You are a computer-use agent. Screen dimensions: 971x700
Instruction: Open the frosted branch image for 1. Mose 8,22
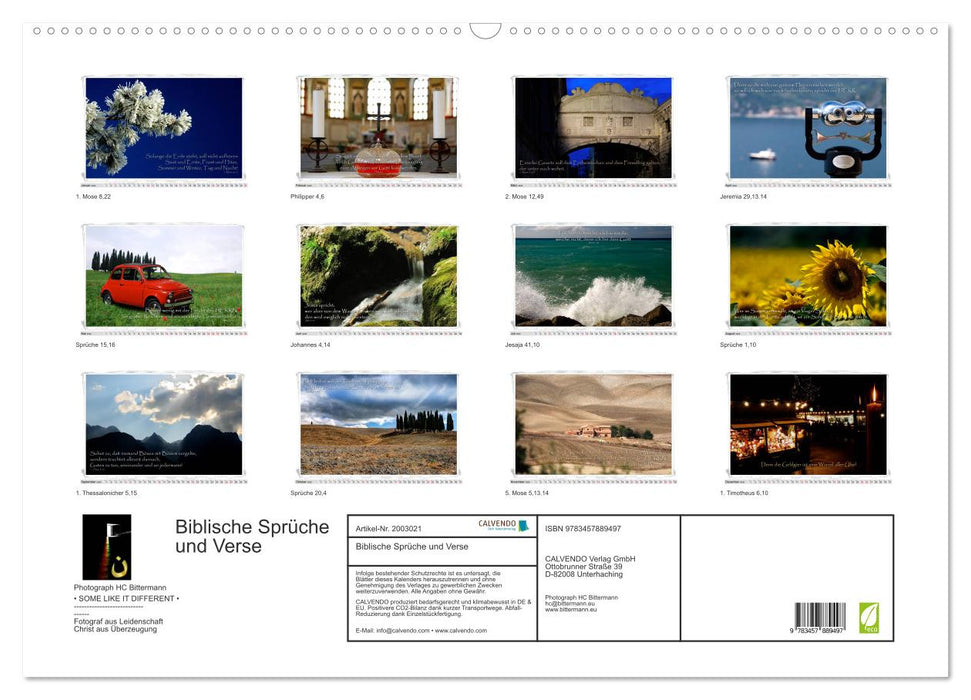point(164,128)
